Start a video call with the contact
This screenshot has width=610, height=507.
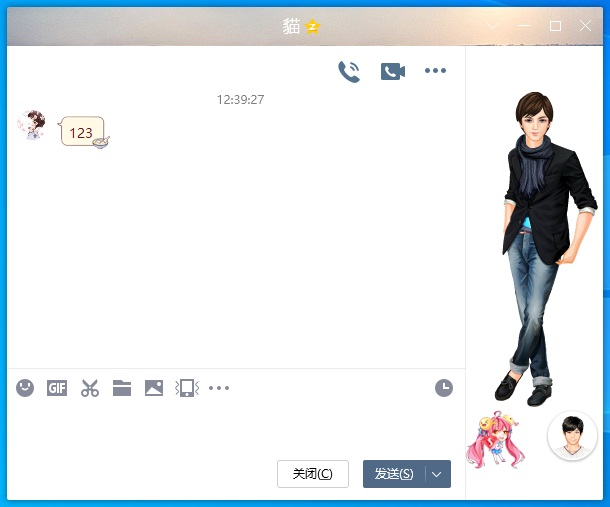(392, 71)
